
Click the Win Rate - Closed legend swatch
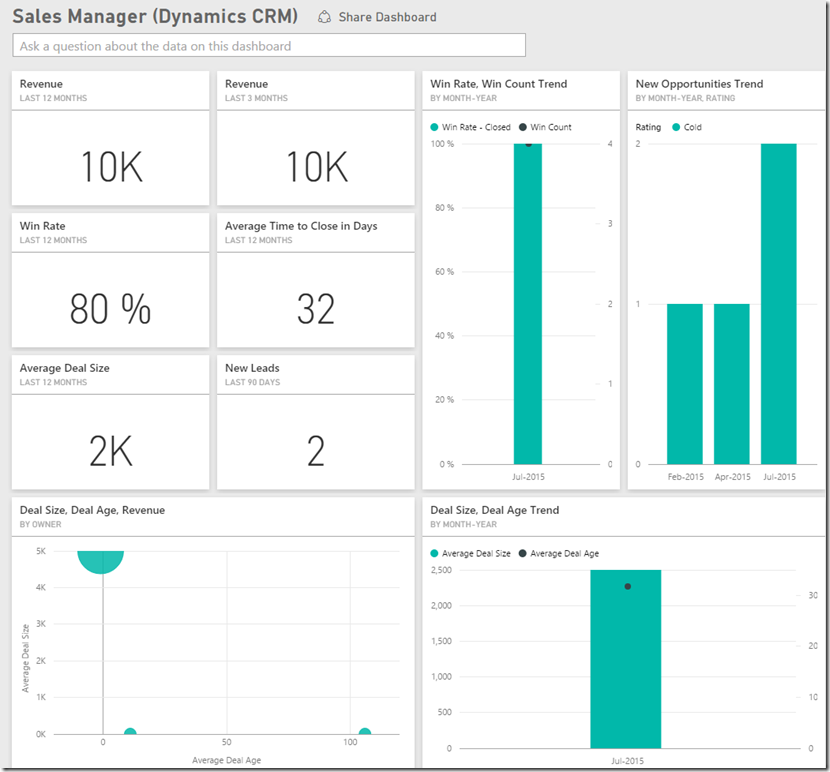434,127
